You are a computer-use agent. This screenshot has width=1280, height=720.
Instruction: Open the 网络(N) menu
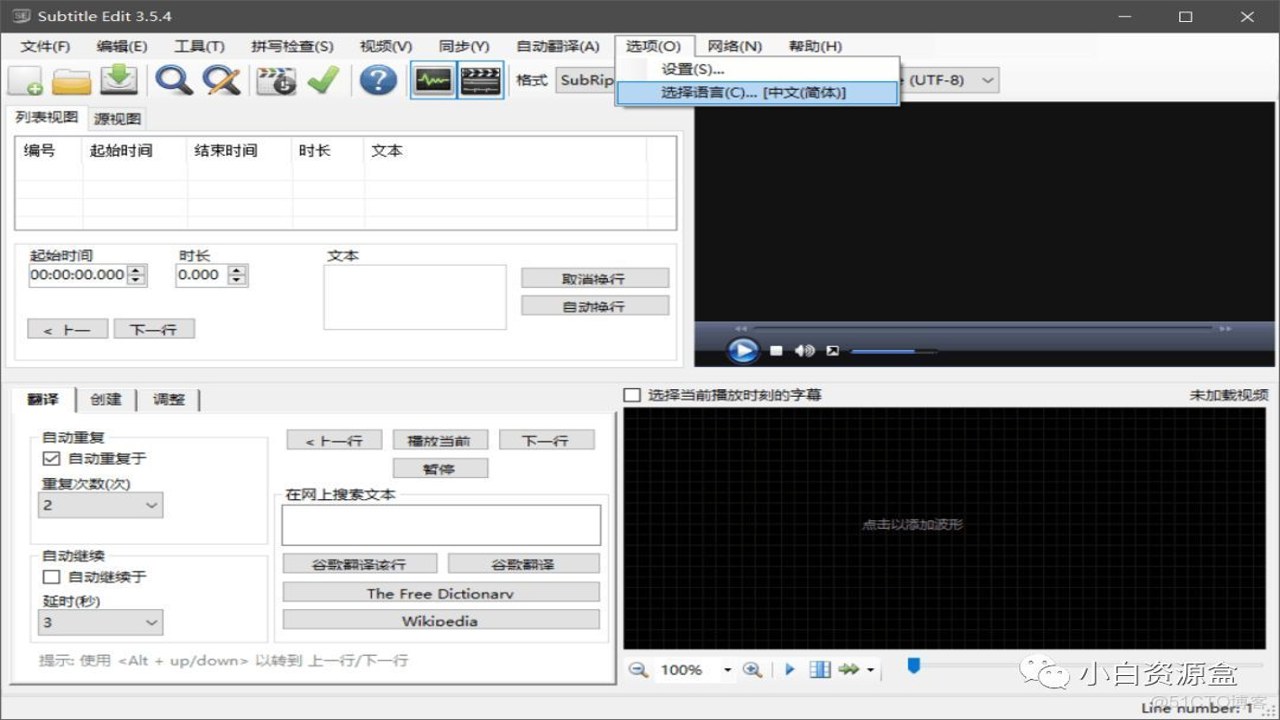coord(735,46)
